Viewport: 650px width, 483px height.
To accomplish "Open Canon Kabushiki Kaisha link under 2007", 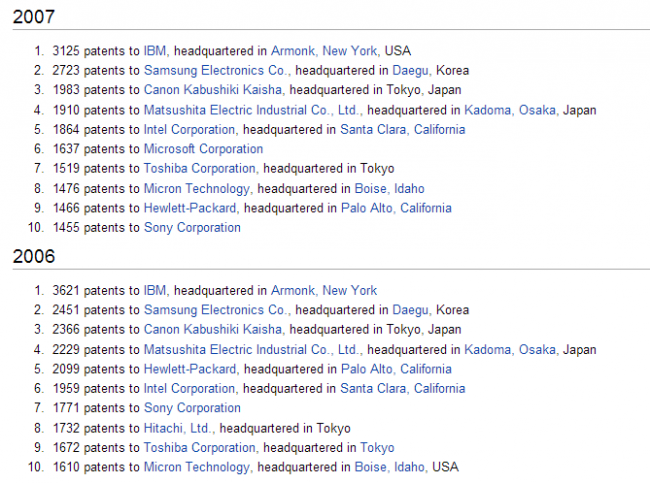I will click(213, 90).
